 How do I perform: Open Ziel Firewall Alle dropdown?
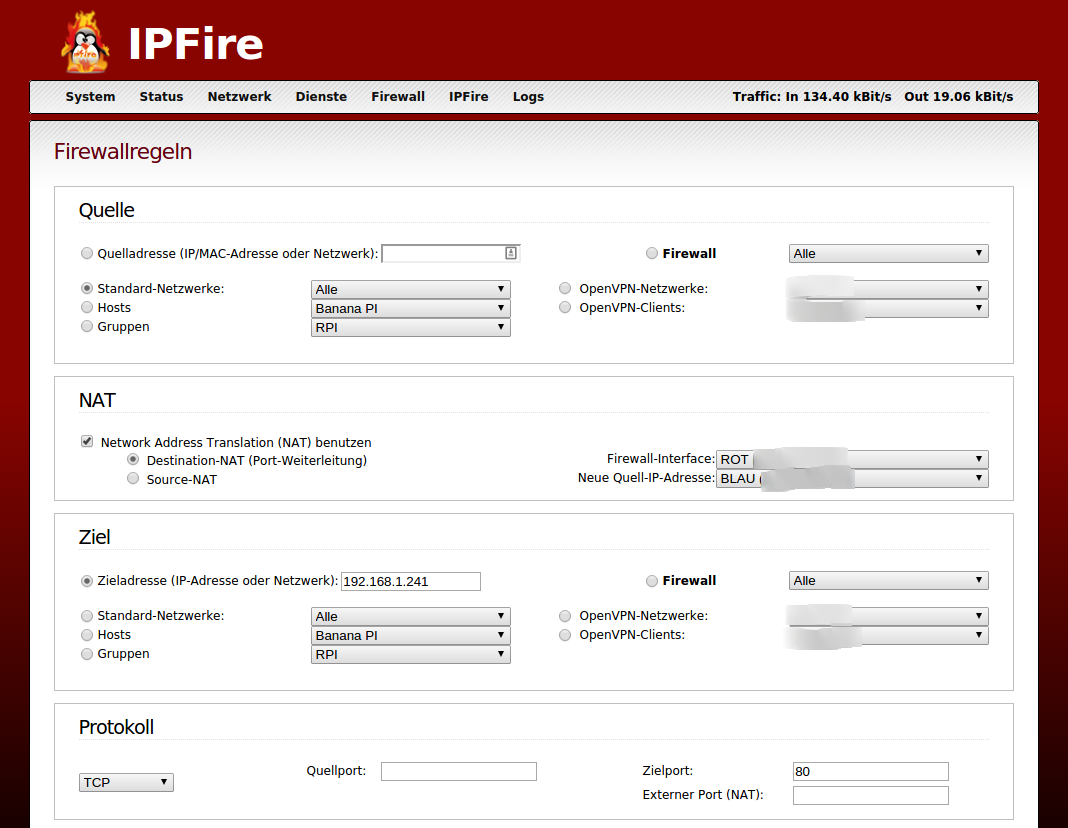tap(888, 581)
